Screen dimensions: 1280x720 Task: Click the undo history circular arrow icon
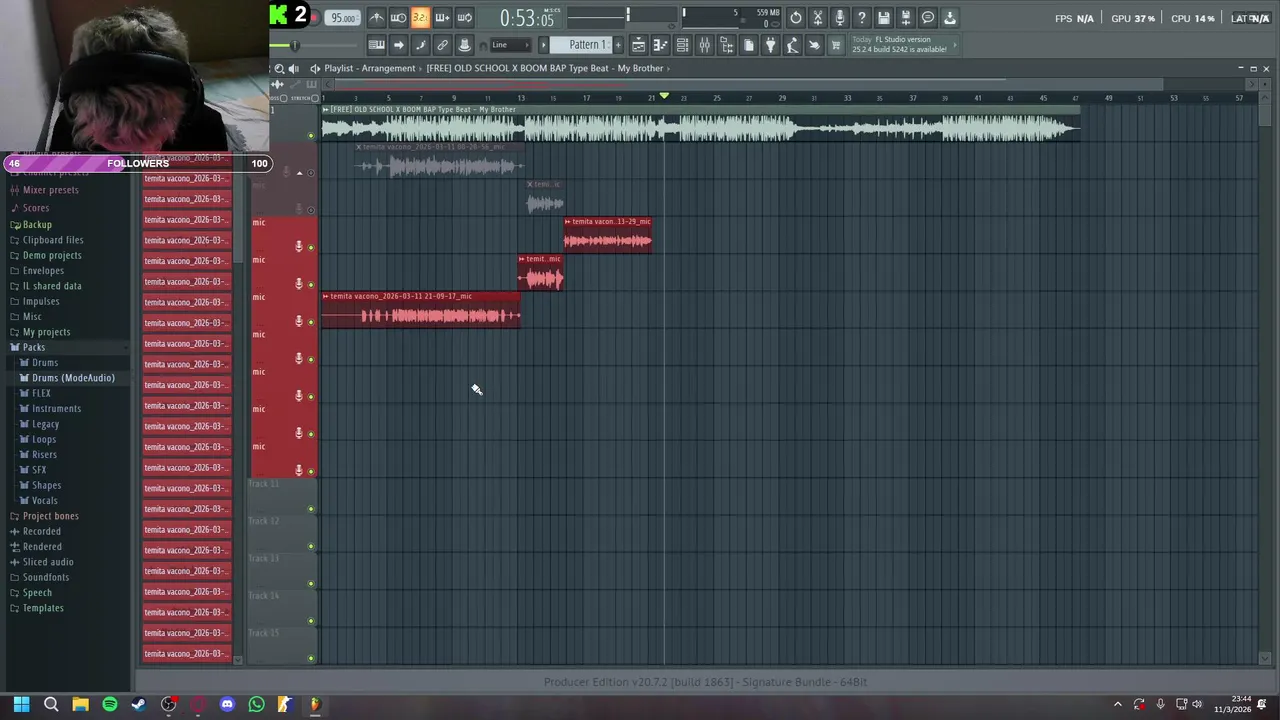point(796,17)
